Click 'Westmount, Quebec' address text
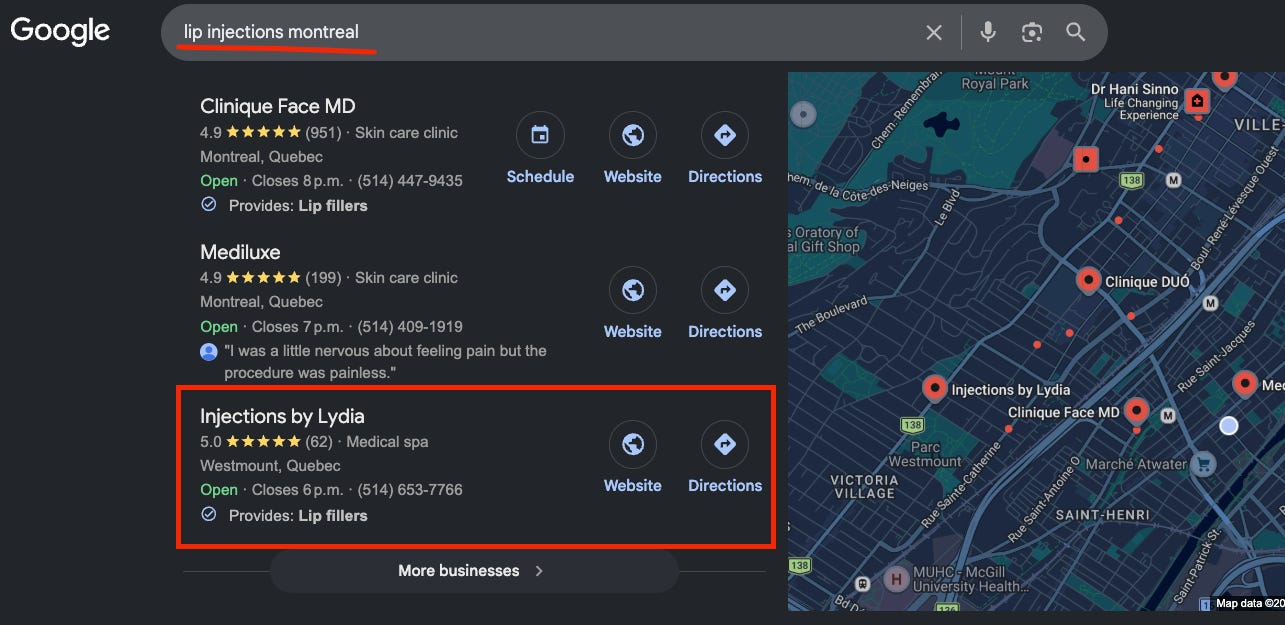The image size is (1285, 625). click(x=270, y=466)
